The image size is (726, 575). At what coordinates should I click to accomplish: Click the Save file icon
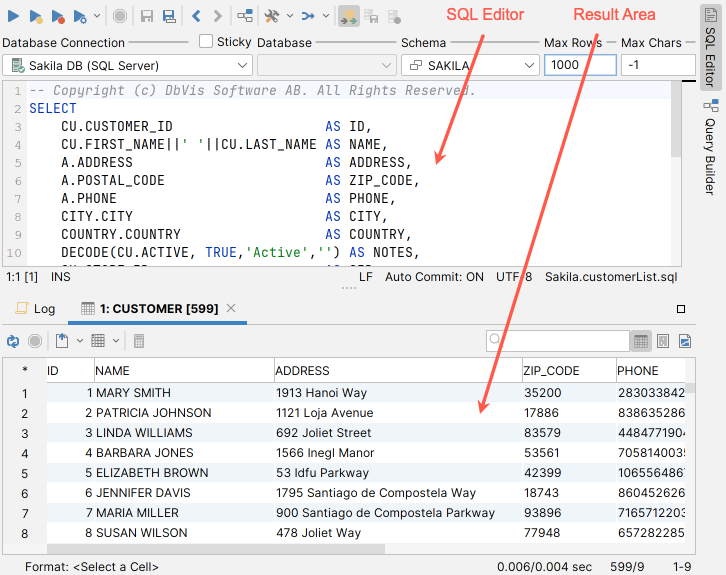[147, 16]
